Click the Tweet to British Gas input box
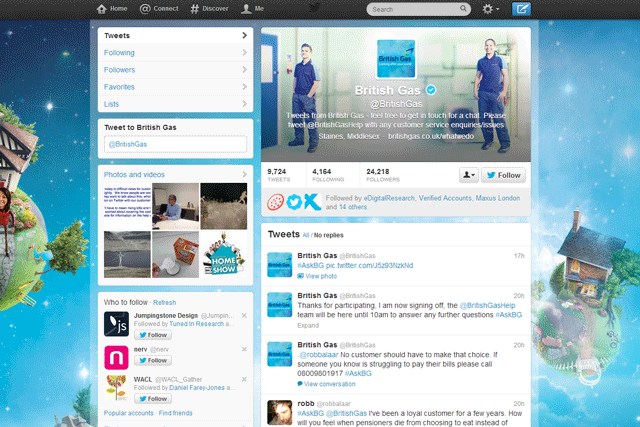Screen dimensions: 640x427 coord(176,144)
